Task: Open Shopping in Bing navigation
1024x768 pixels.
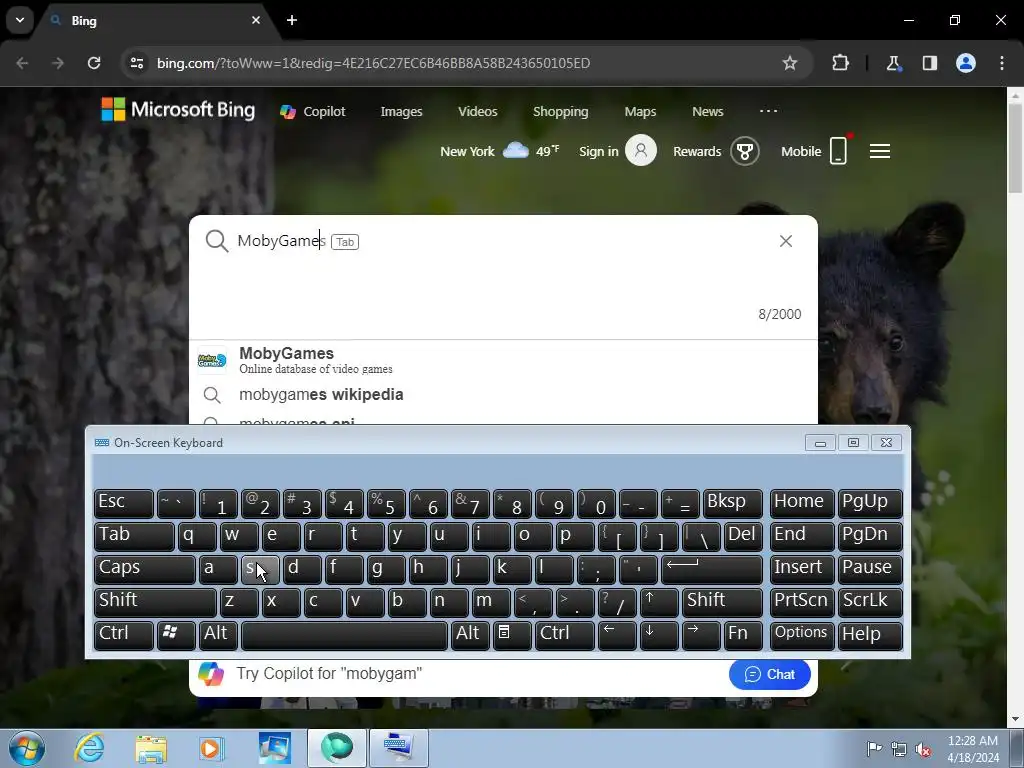Action: [560, 112]
